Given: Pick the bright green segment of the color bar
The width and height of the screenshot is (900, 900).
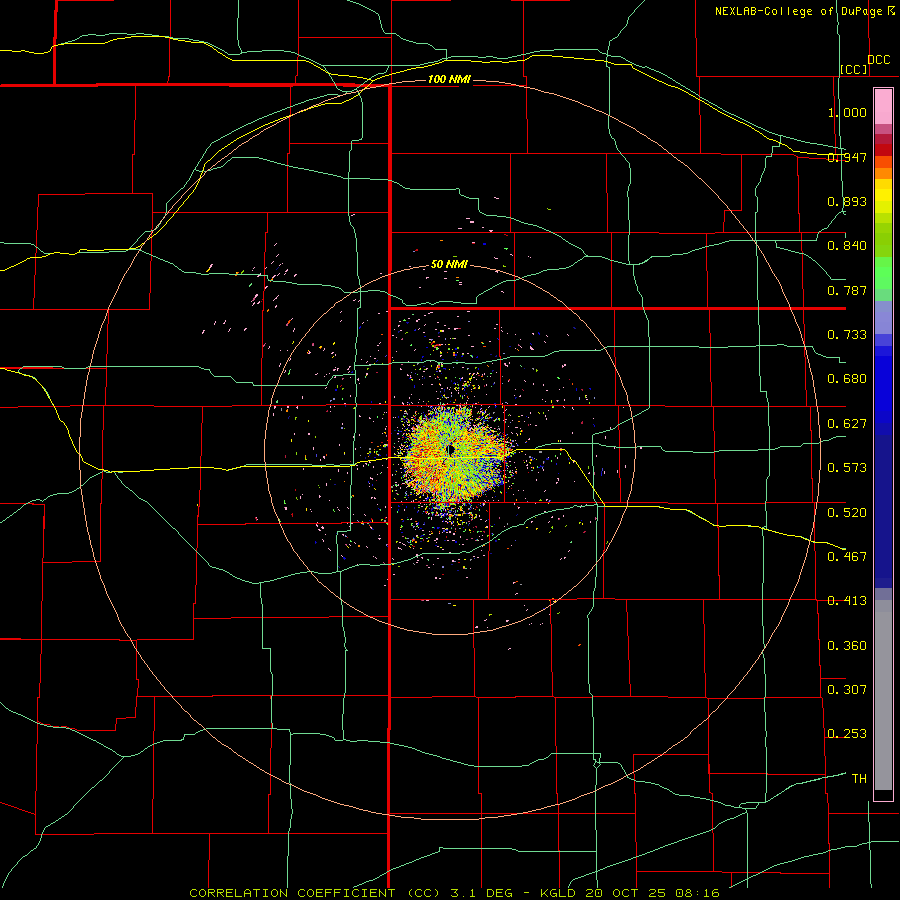Looking at the screenshot, I should (x=883, y=273).
